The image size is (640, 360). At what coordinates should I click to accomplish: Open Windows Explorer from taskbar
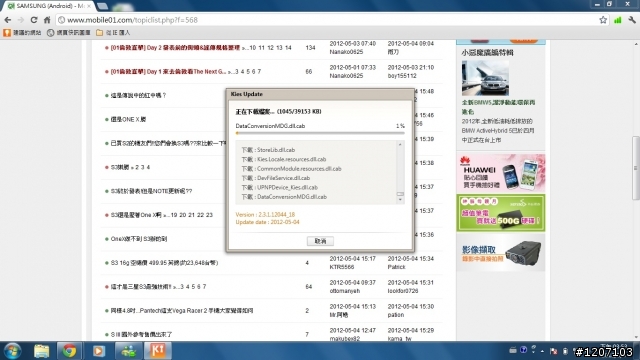pos(41,351)
